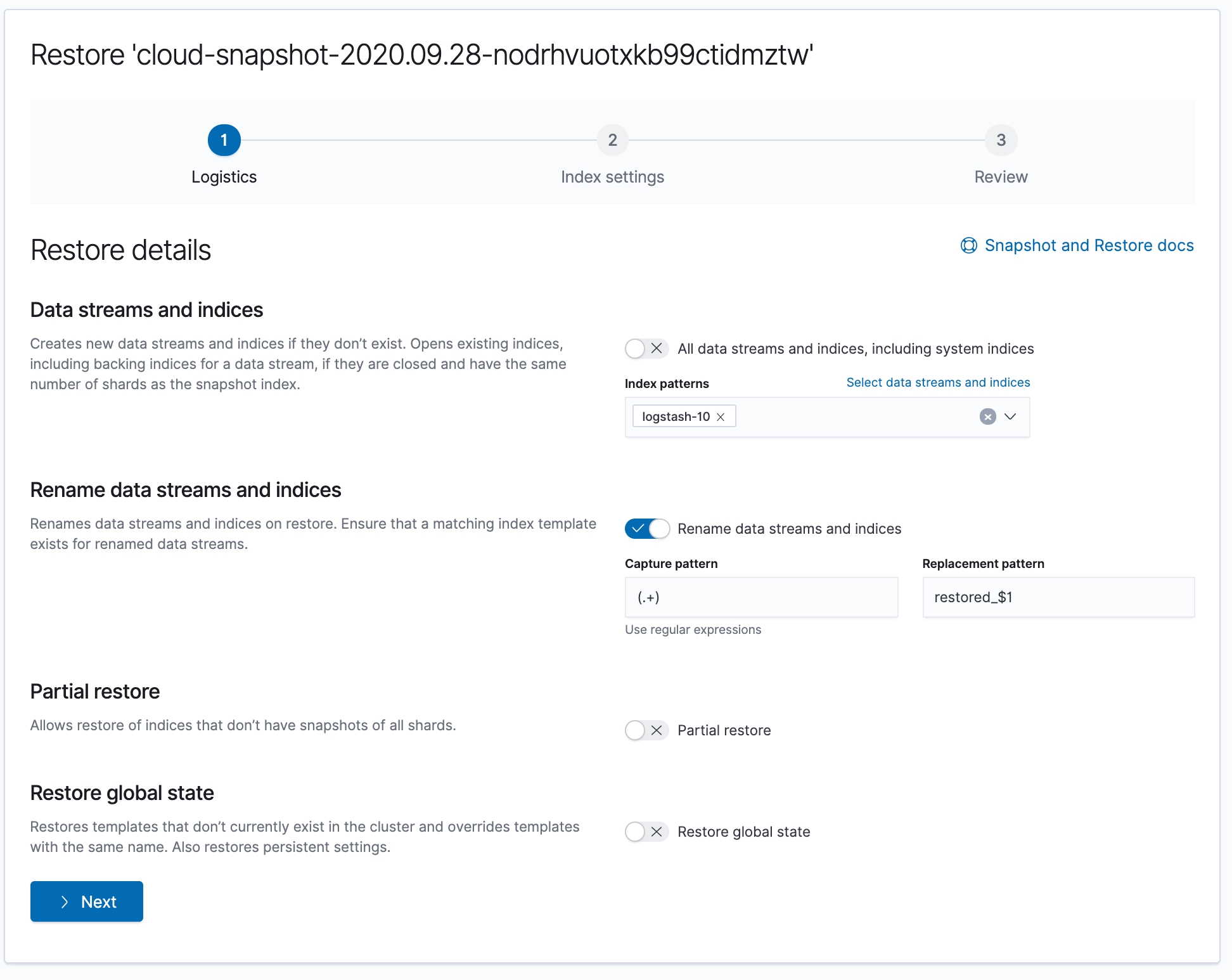Go to step 2 numbered circle
The width and height of the screenshot is (1232, 980).
pos(612,140)
